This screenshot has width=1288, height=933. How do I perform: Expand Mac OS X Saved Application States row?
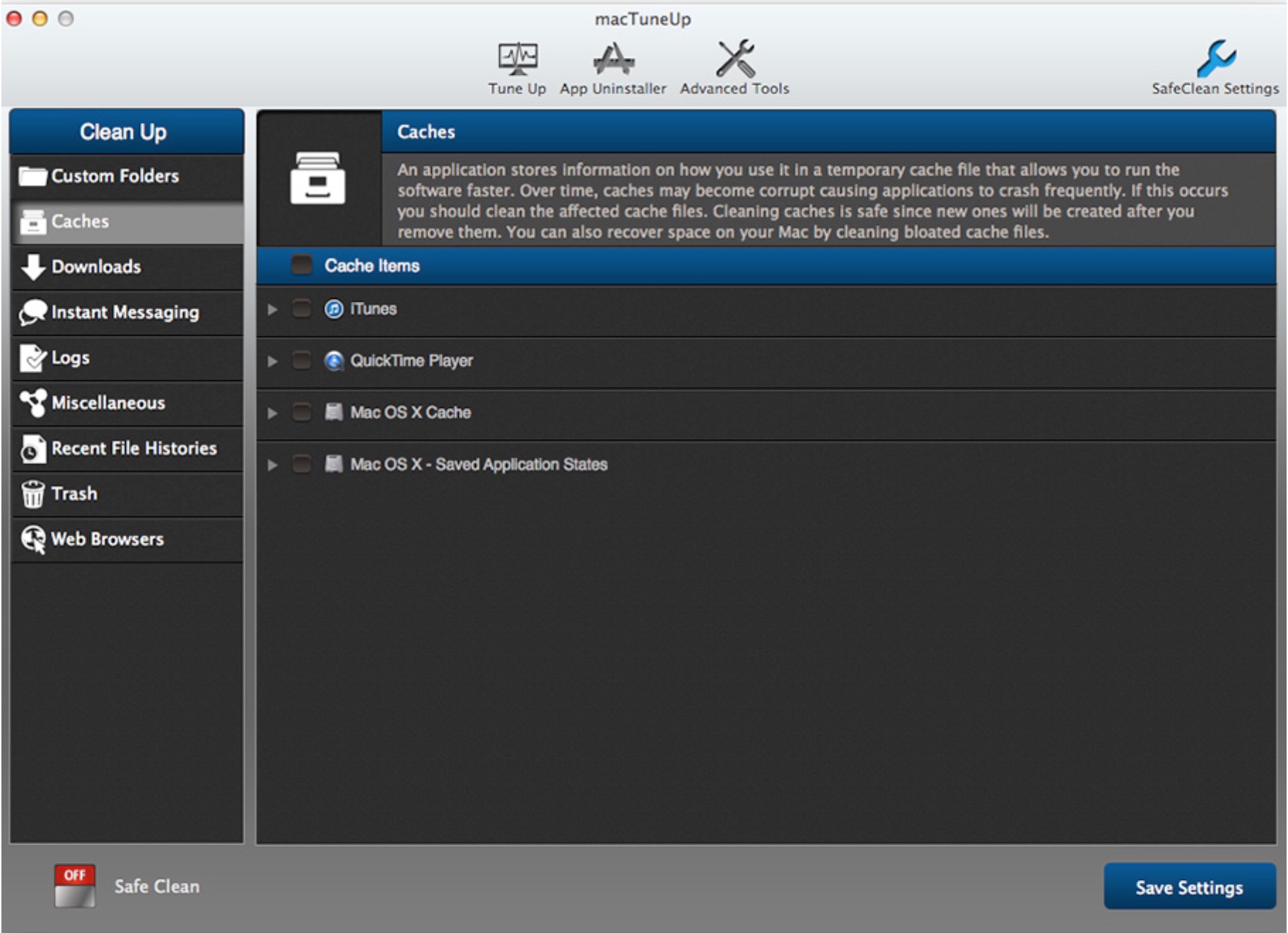272,465
